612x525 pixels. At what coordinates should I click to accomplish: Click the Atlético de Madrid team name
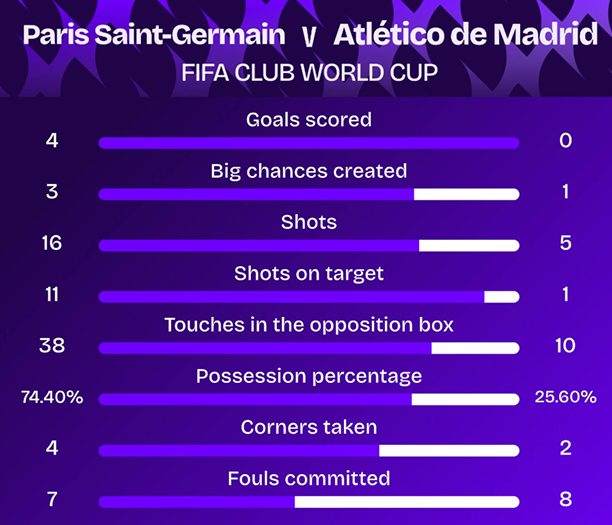click(466, 34)
